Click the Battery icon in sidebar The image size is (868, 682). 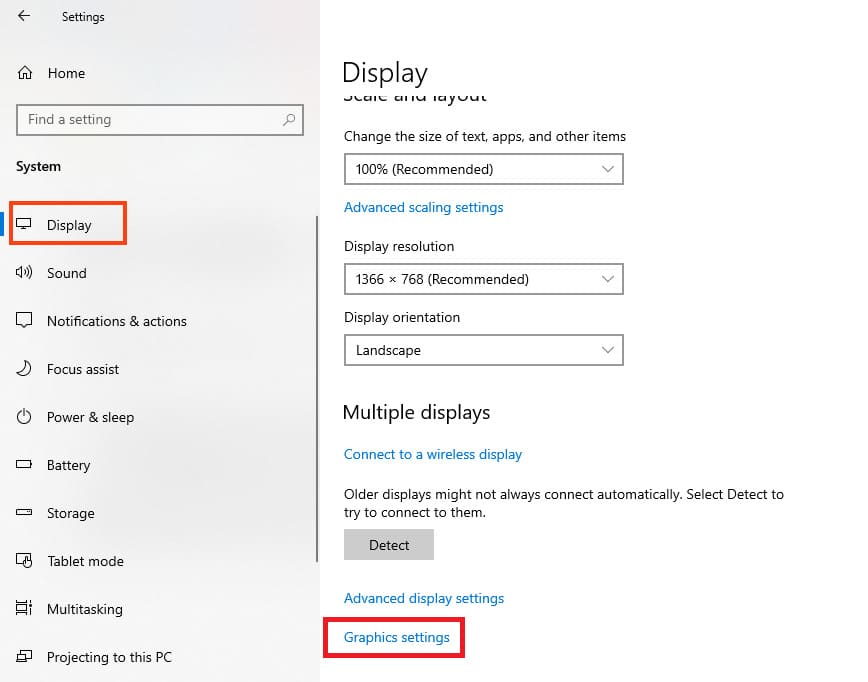[25, 465]
